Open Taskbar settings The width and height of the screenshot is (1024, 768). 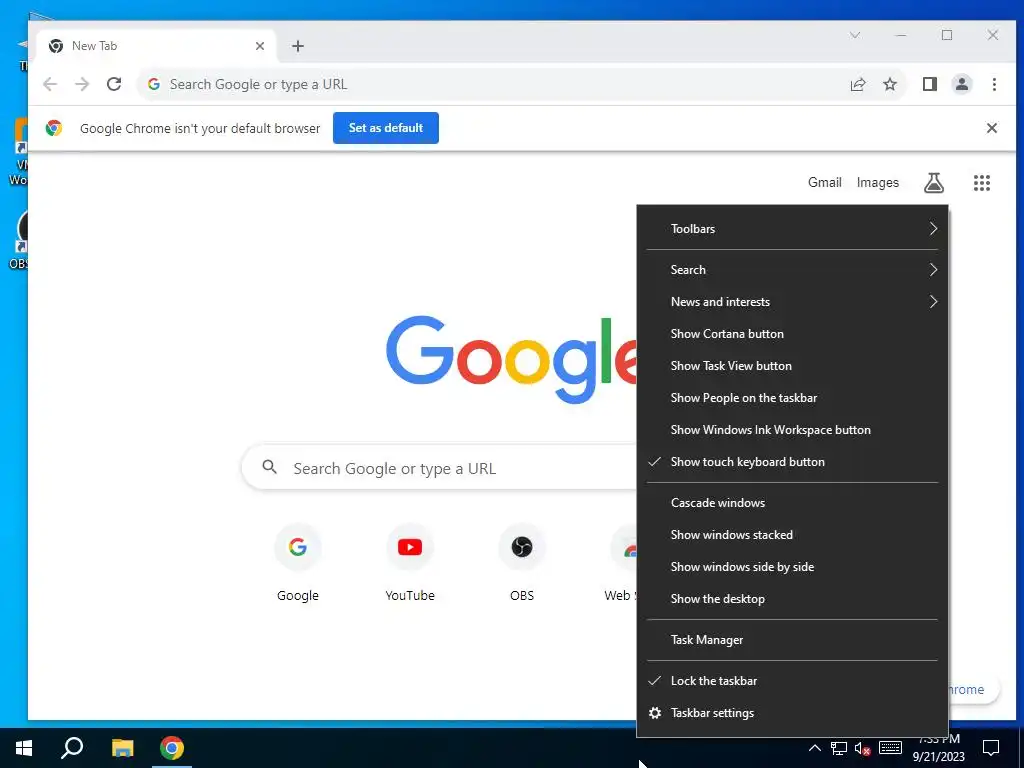coord(792,713)
